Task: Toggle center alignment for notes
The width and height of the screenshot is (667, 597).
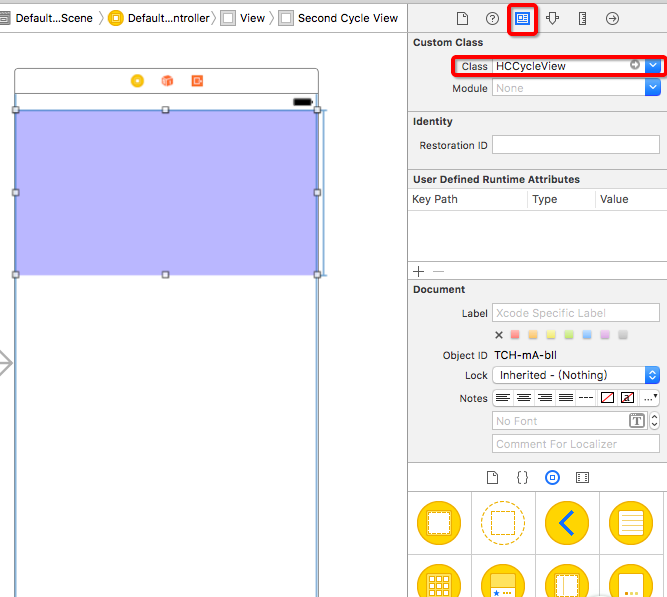Action: pyautogui.click(x=523, y=397)
